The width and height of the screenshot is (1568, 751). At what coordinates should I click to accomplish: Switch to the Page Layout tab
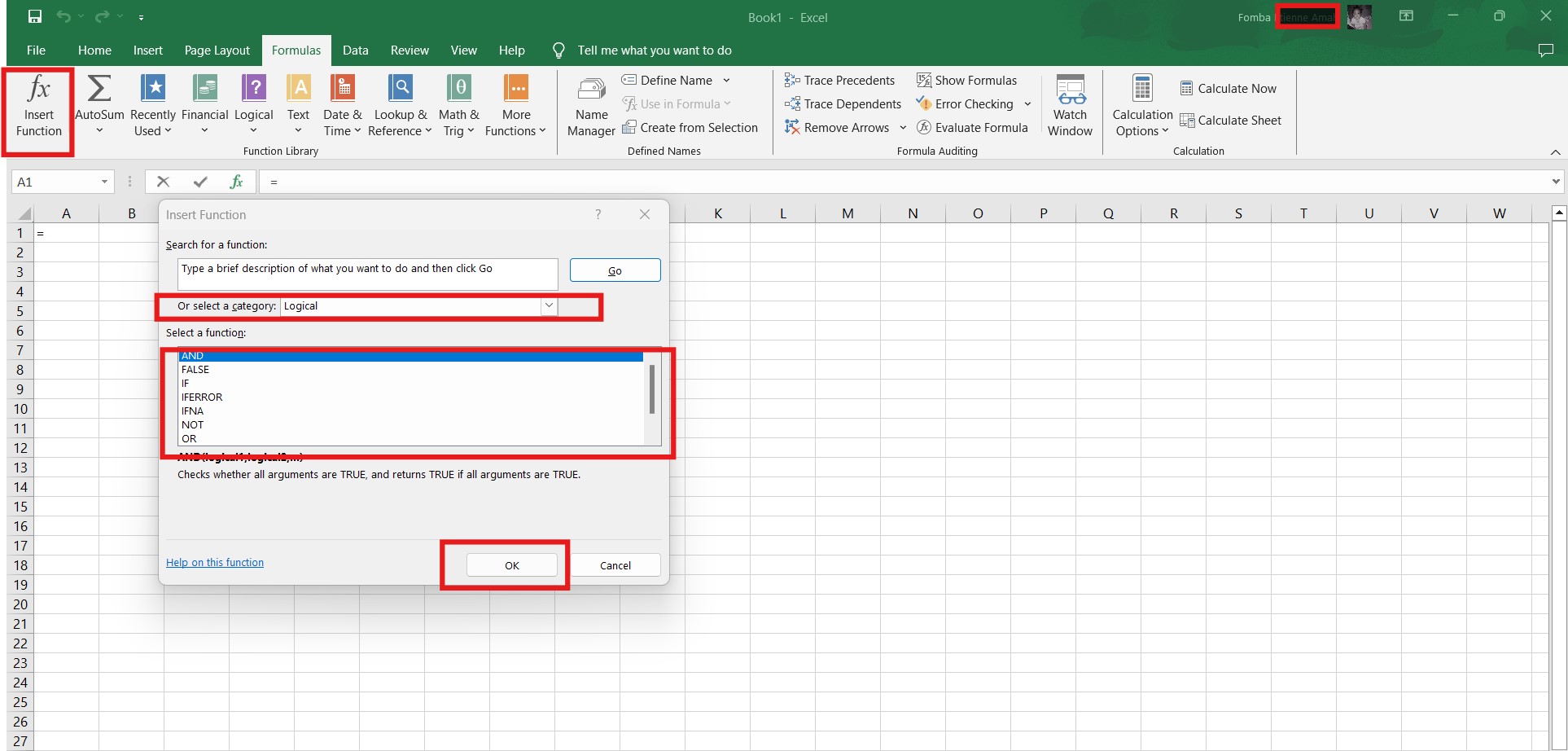[x=217, y=51]
